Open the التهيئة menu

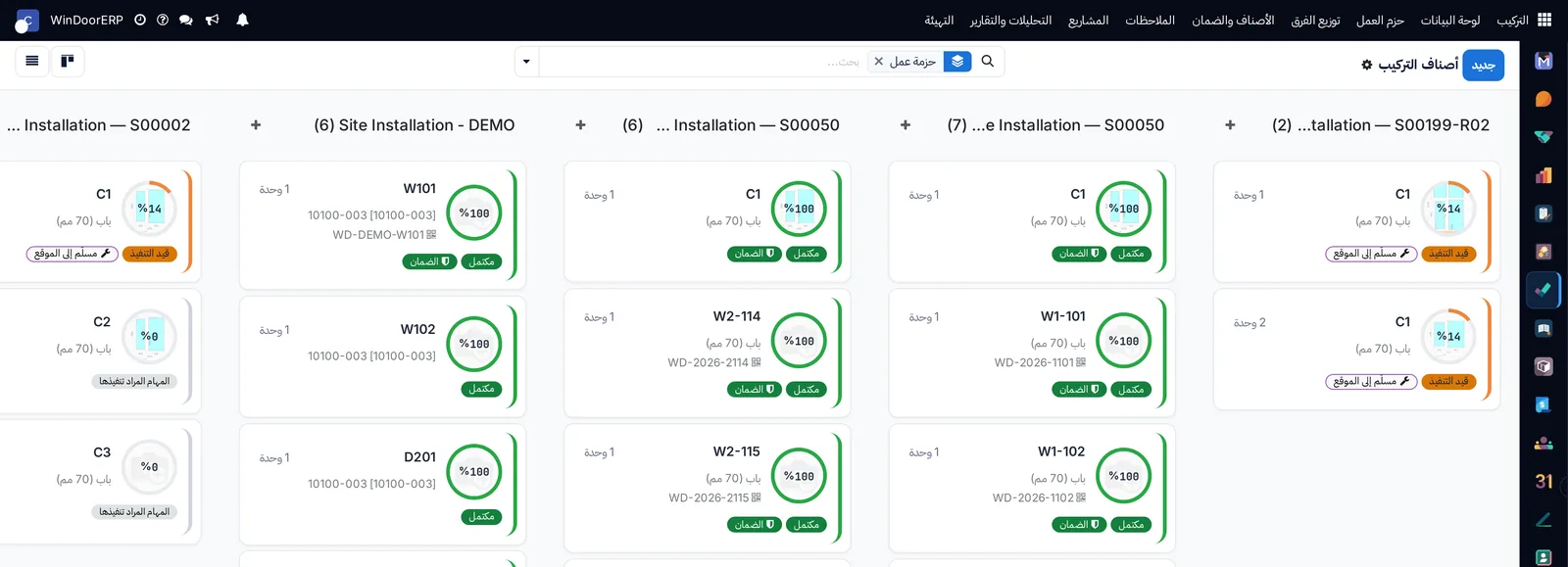tap(939, 21)
